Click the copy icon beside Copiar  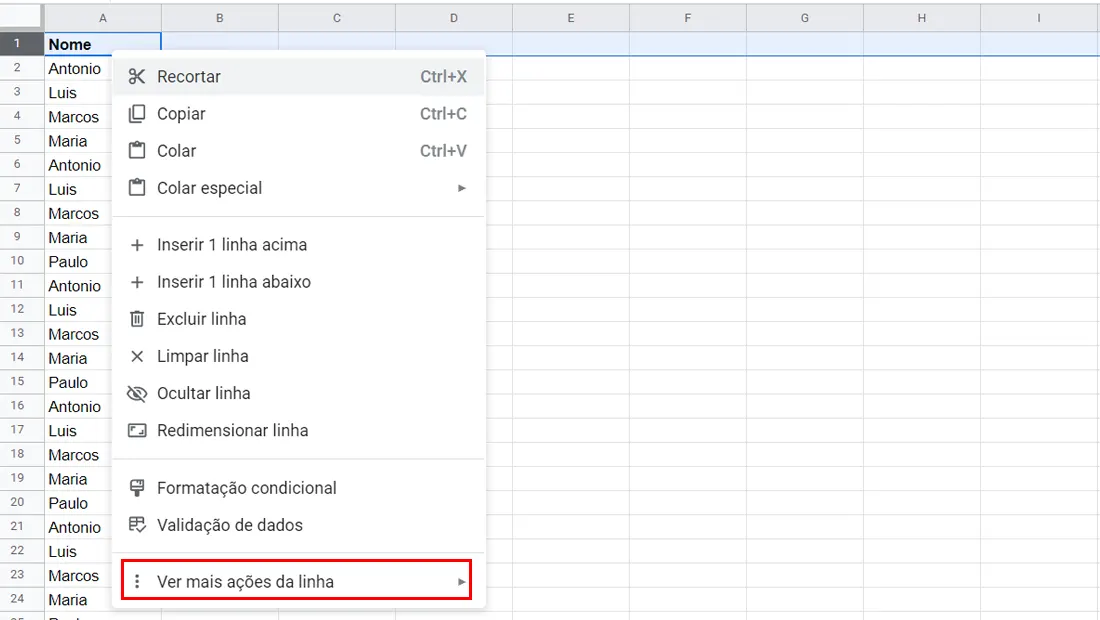point(137,114)
